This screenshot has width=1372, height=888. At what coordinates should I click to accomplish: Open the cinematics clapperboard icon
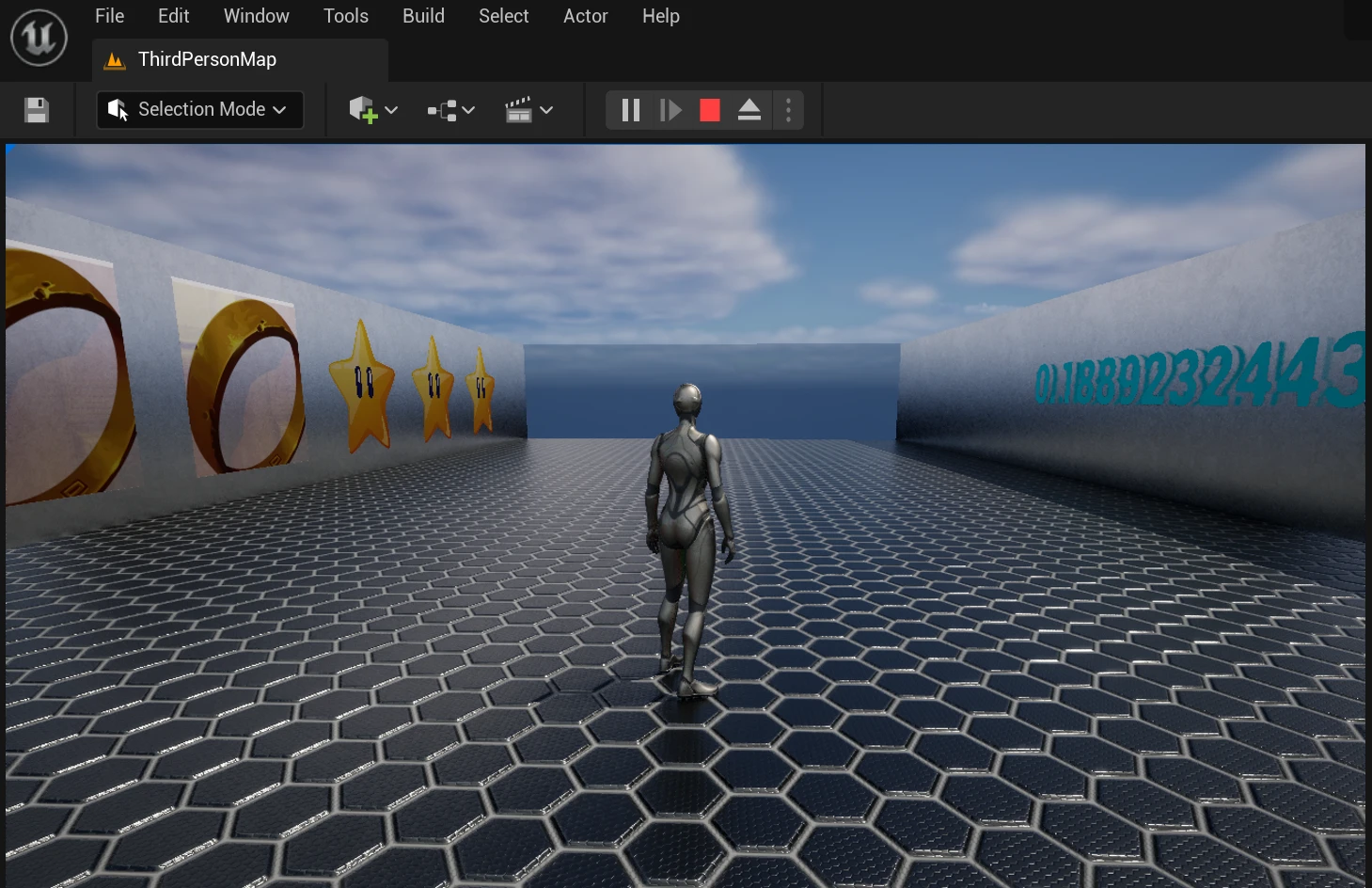coord(518,110)
